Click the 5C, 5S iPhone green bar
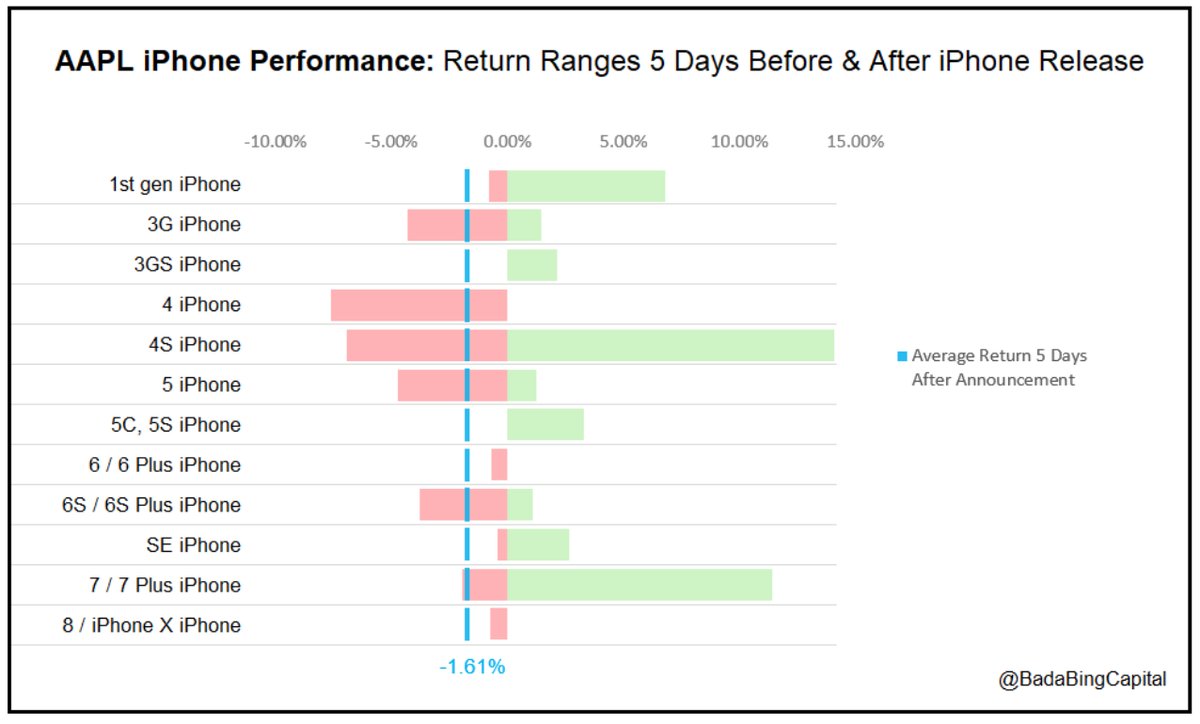The image size is (1200, 724). point(545,425)
